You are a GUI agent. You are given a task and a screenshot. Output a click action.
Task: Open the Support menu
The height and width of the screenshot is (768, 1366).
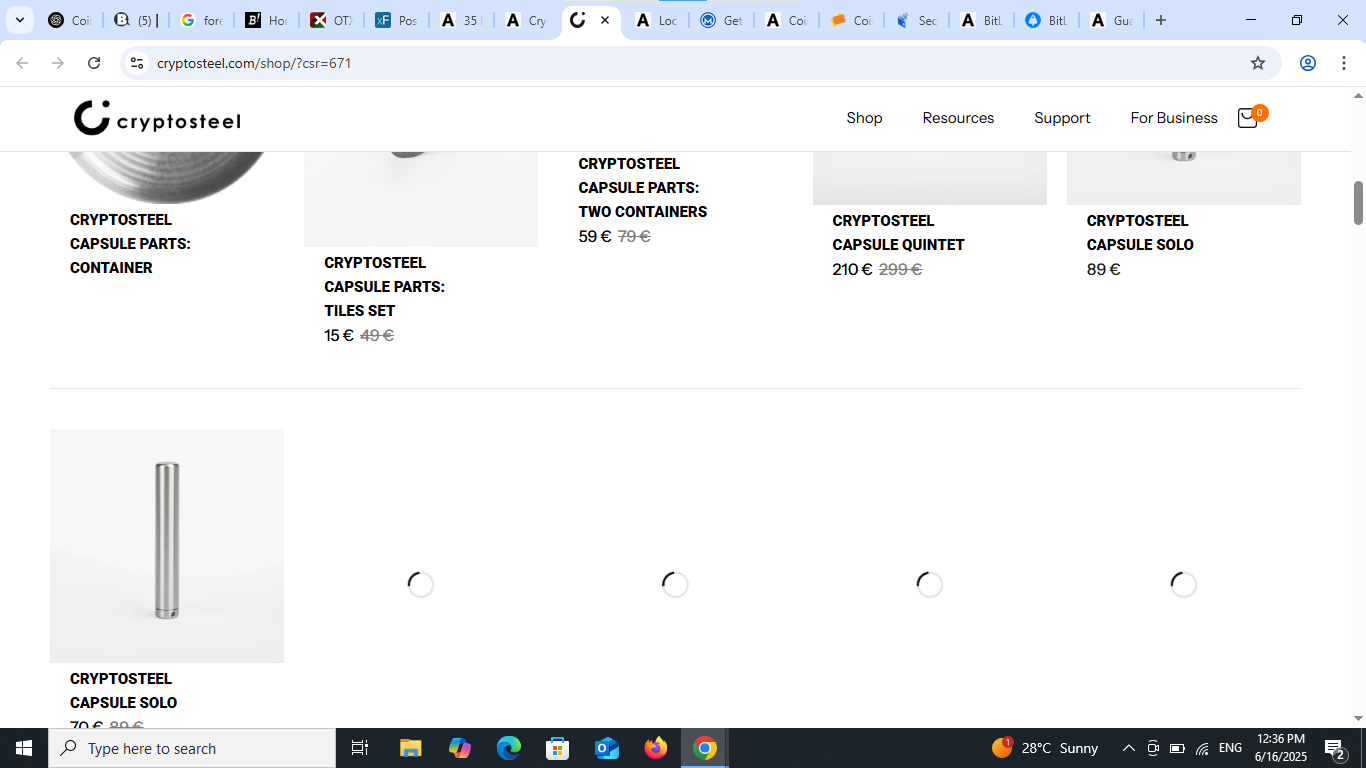click(x=1062, y=118)
